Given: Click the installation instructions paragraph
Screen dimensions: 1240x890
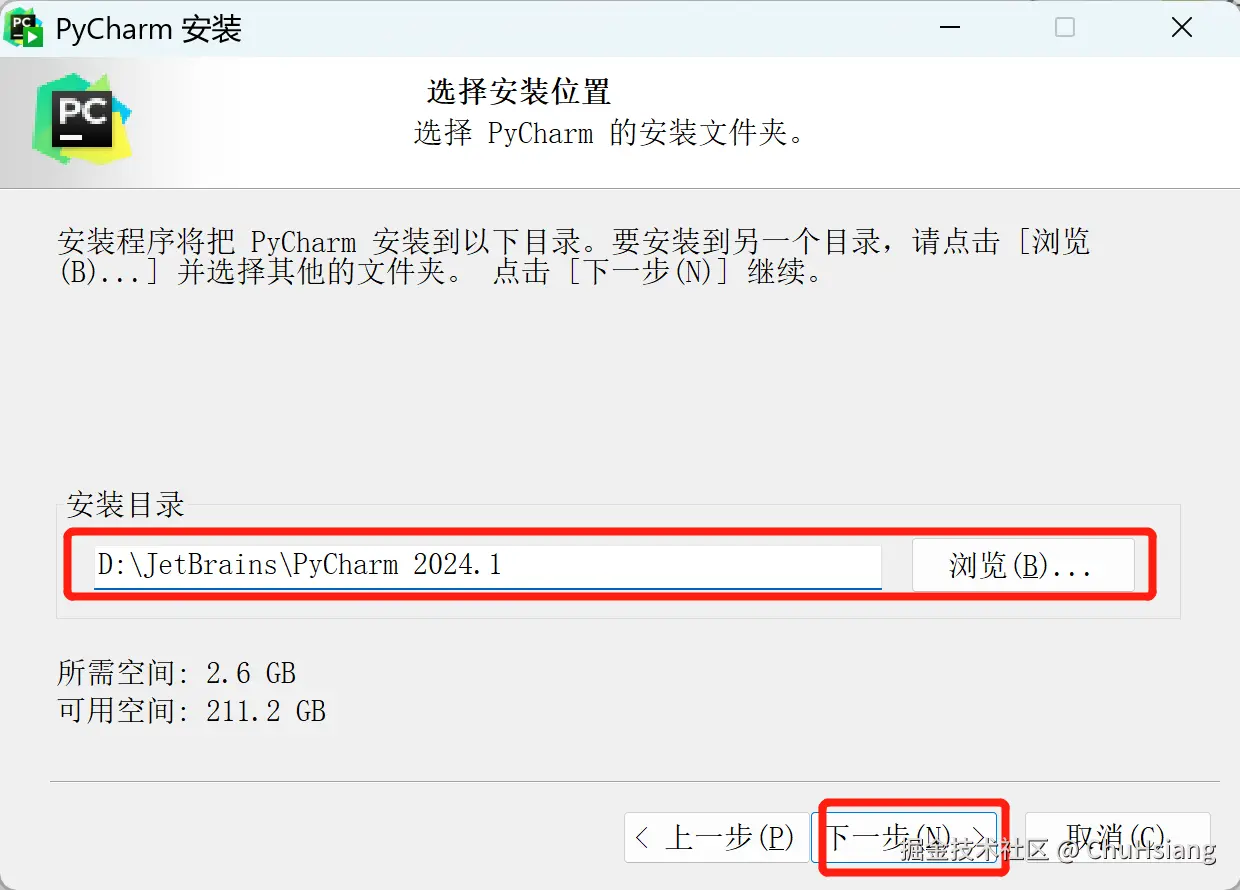Looking at the screenshot, I should 574,257.
